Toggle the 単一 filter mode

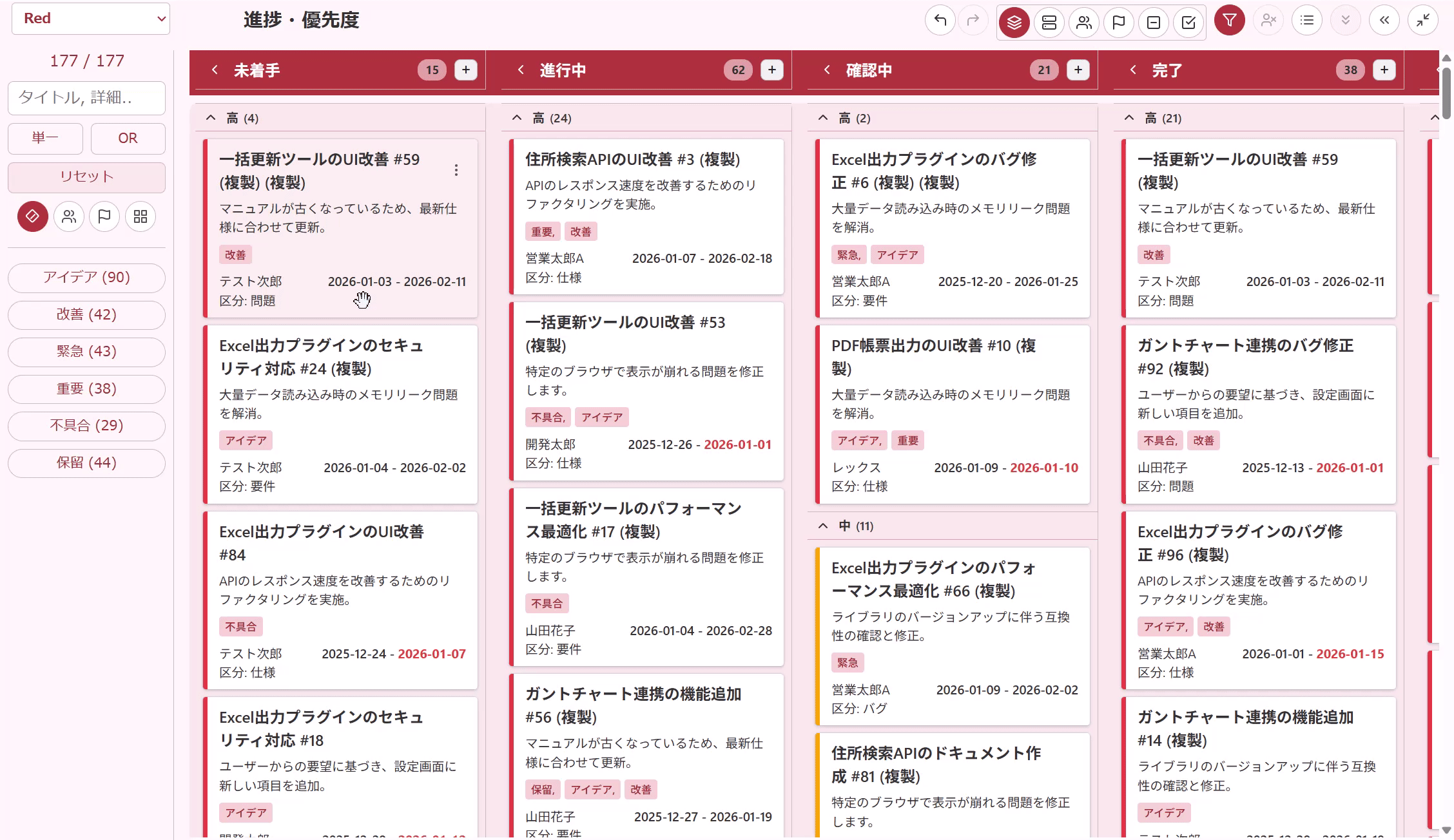pyautogui.click(x=45, y=138)
